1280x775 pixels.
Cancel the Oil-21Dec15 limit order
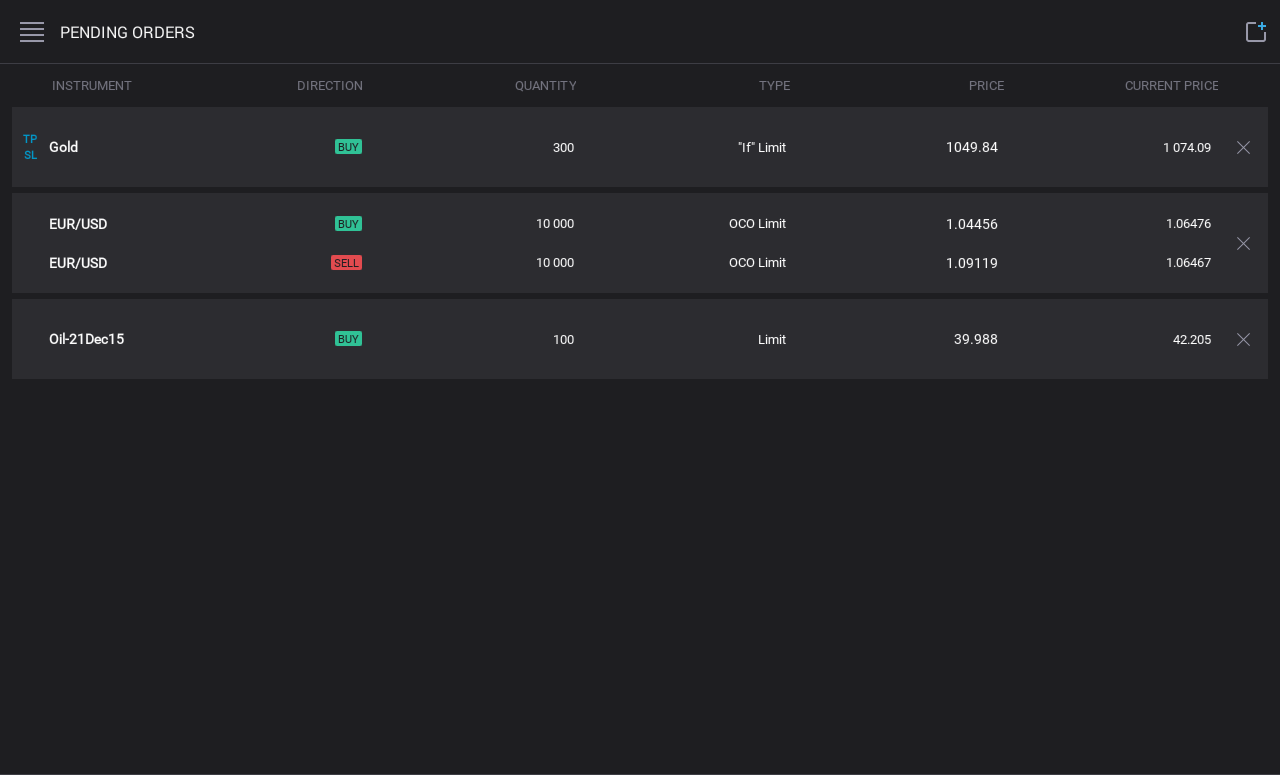click(x=1243, y=339)
